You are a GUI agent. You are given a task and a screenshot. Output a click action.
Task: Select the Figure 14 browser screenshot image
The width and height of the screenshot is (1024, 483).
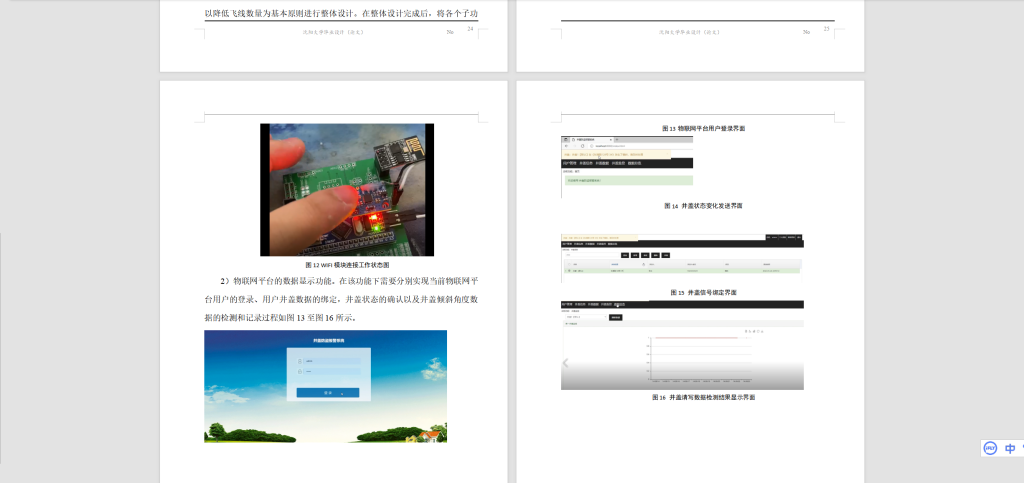[x=627, y=166]
